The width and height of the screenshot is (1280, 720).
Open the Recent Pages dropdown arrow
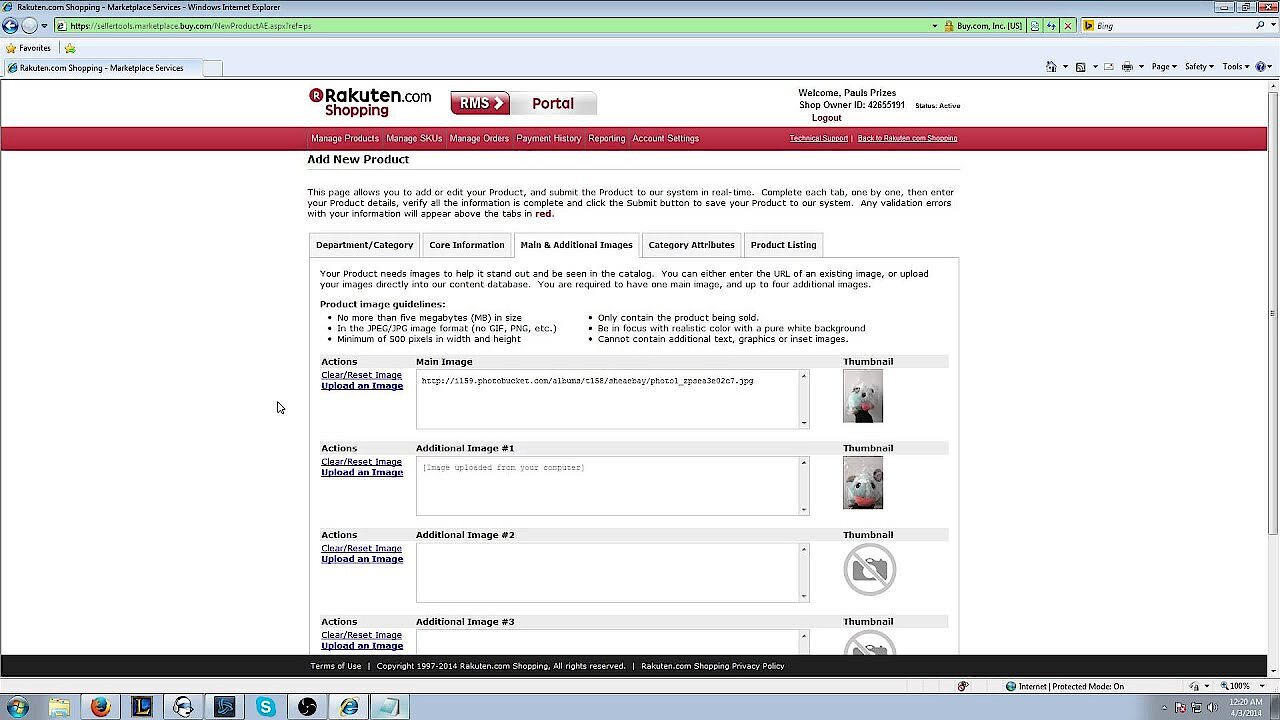pos(44,26)
